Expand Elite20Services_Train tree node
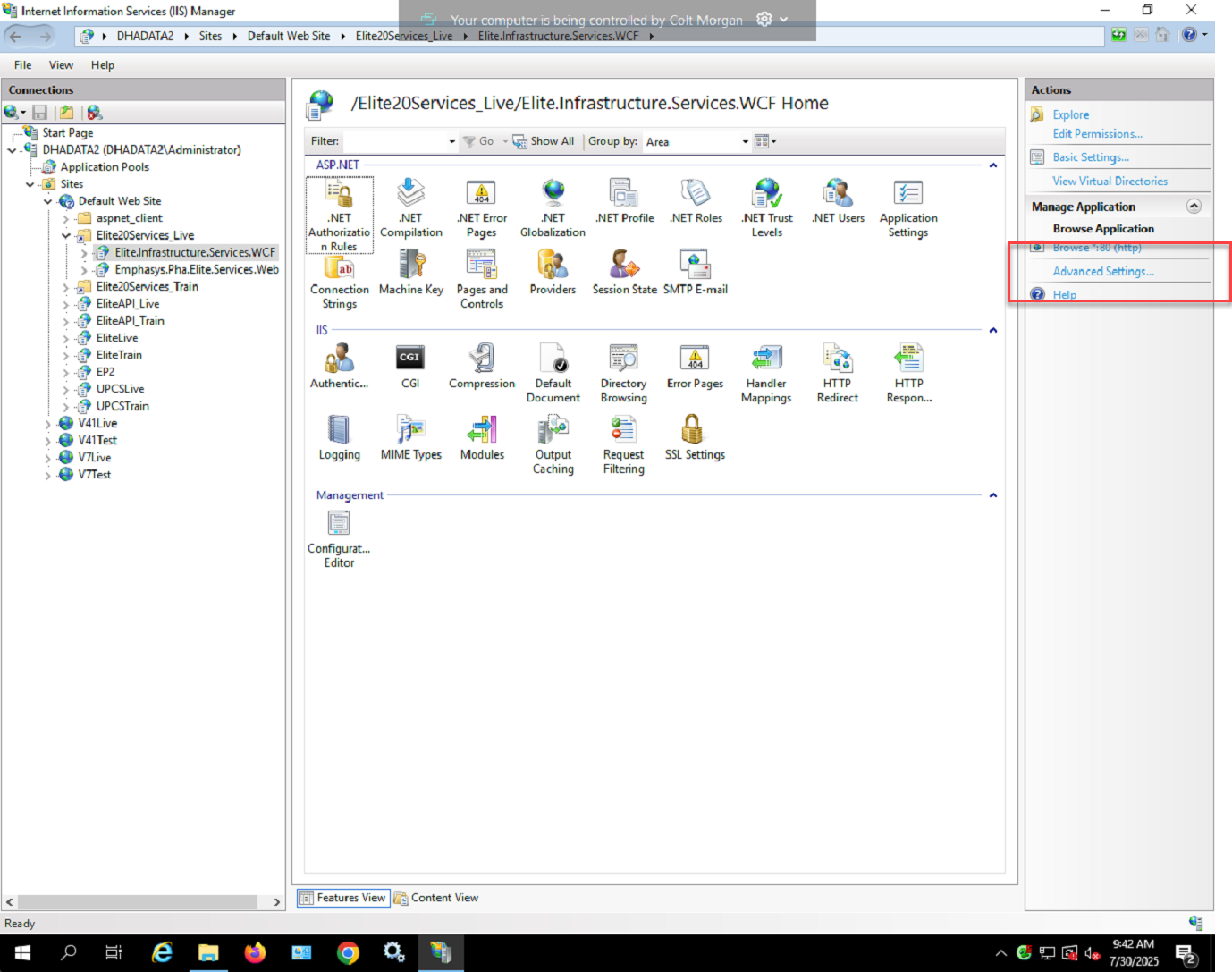1232x972 pixels. point(66,287)
